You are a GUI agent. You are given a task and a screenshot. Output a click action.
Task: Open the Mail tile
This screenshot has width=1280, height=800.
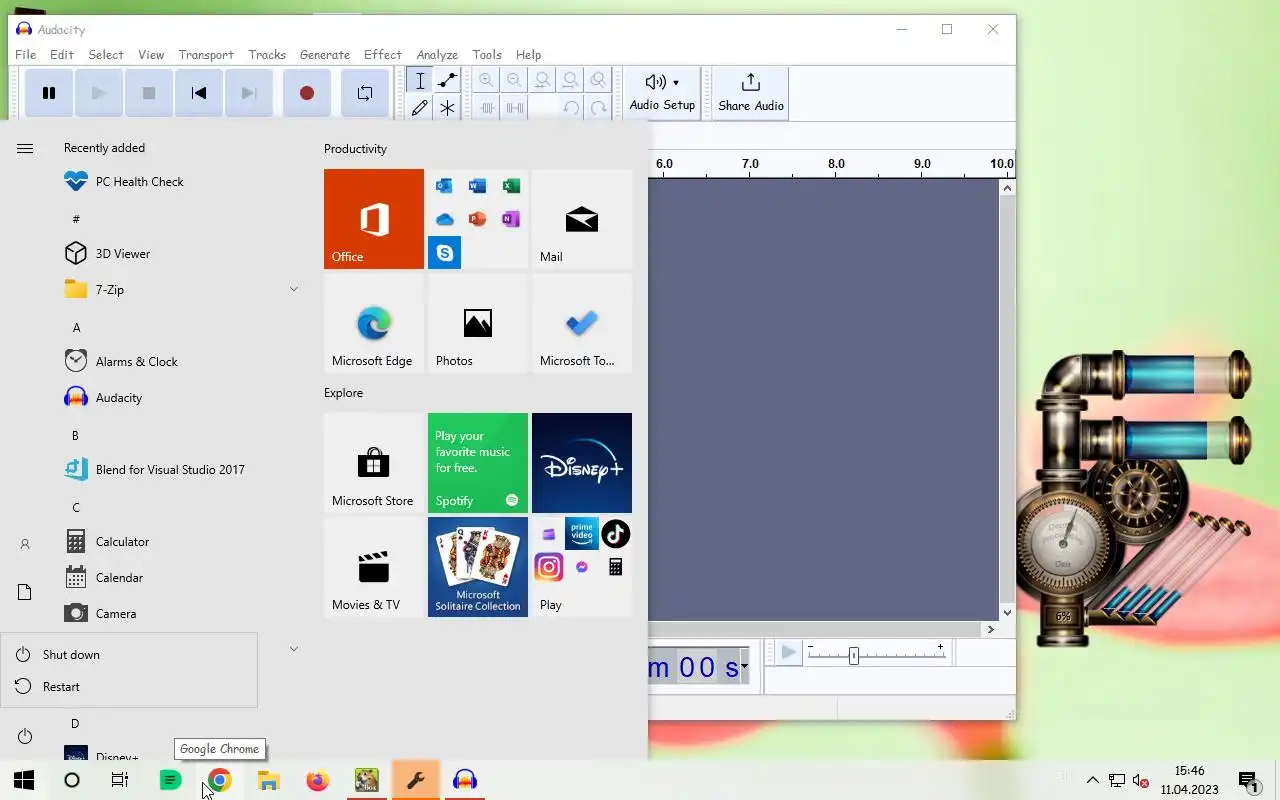point(582,219)
